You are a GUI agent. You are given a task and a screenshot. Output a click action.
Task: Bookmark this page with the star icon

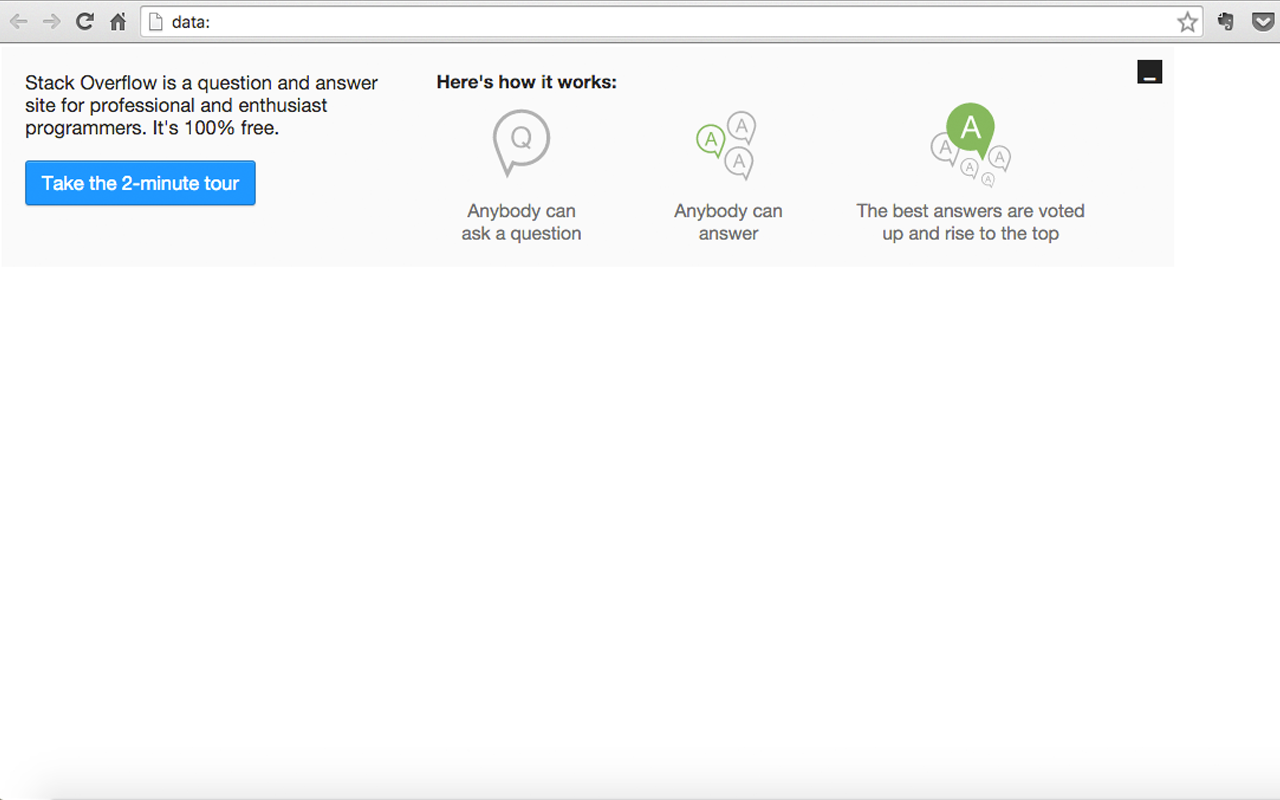[1187, 21]
